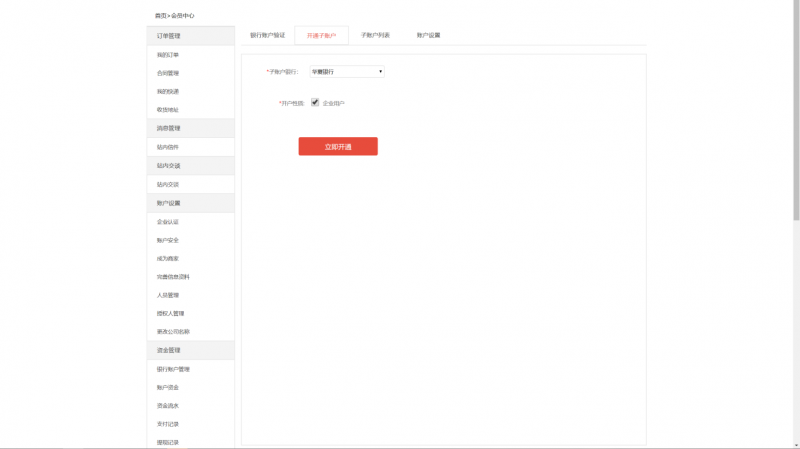Viewport: 800px width, 449px height.
Task: Open 资金流水 in the sidebar
Action: pyautogui.click(x=168, y=406)
